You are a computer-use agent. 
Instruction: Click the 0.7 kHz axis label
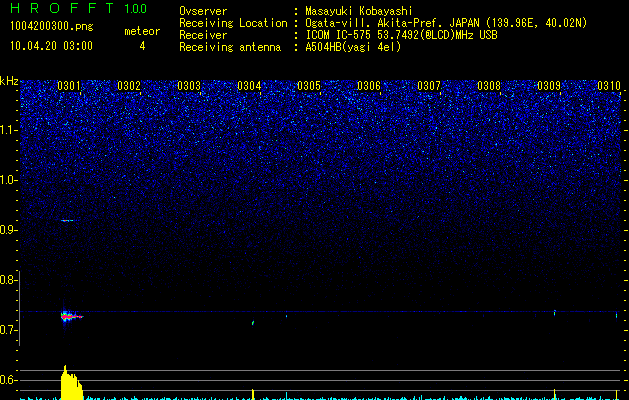pyautogui.click(x=9, y=330)
